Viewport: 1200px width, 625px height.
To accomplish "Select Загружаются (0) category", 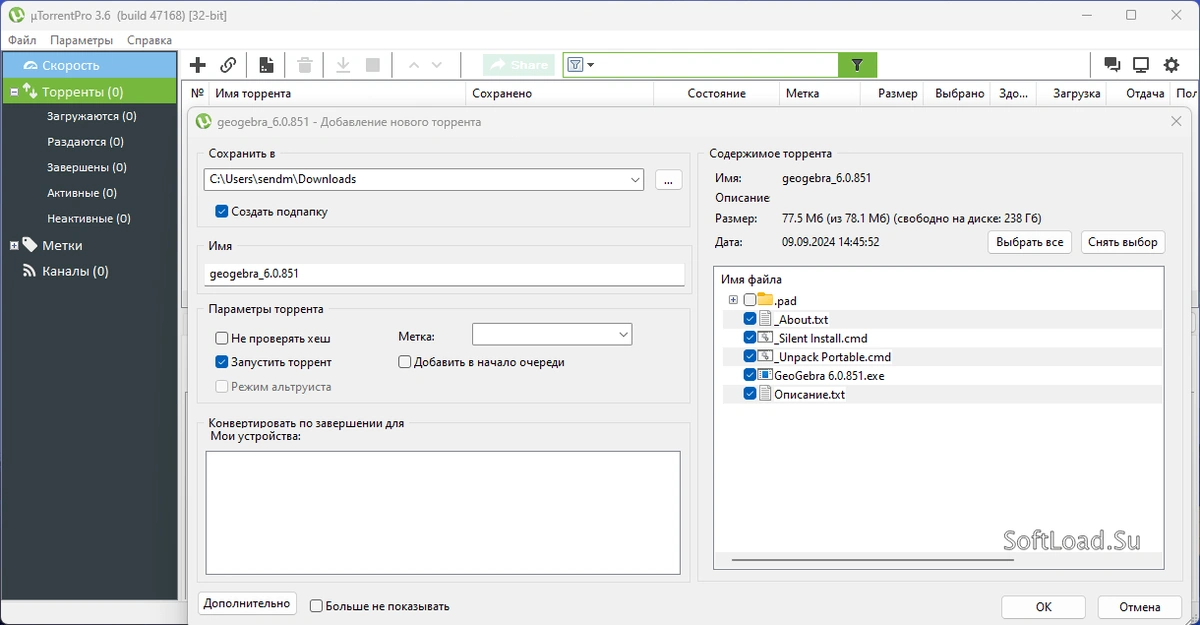I will (x=92, y=116).
